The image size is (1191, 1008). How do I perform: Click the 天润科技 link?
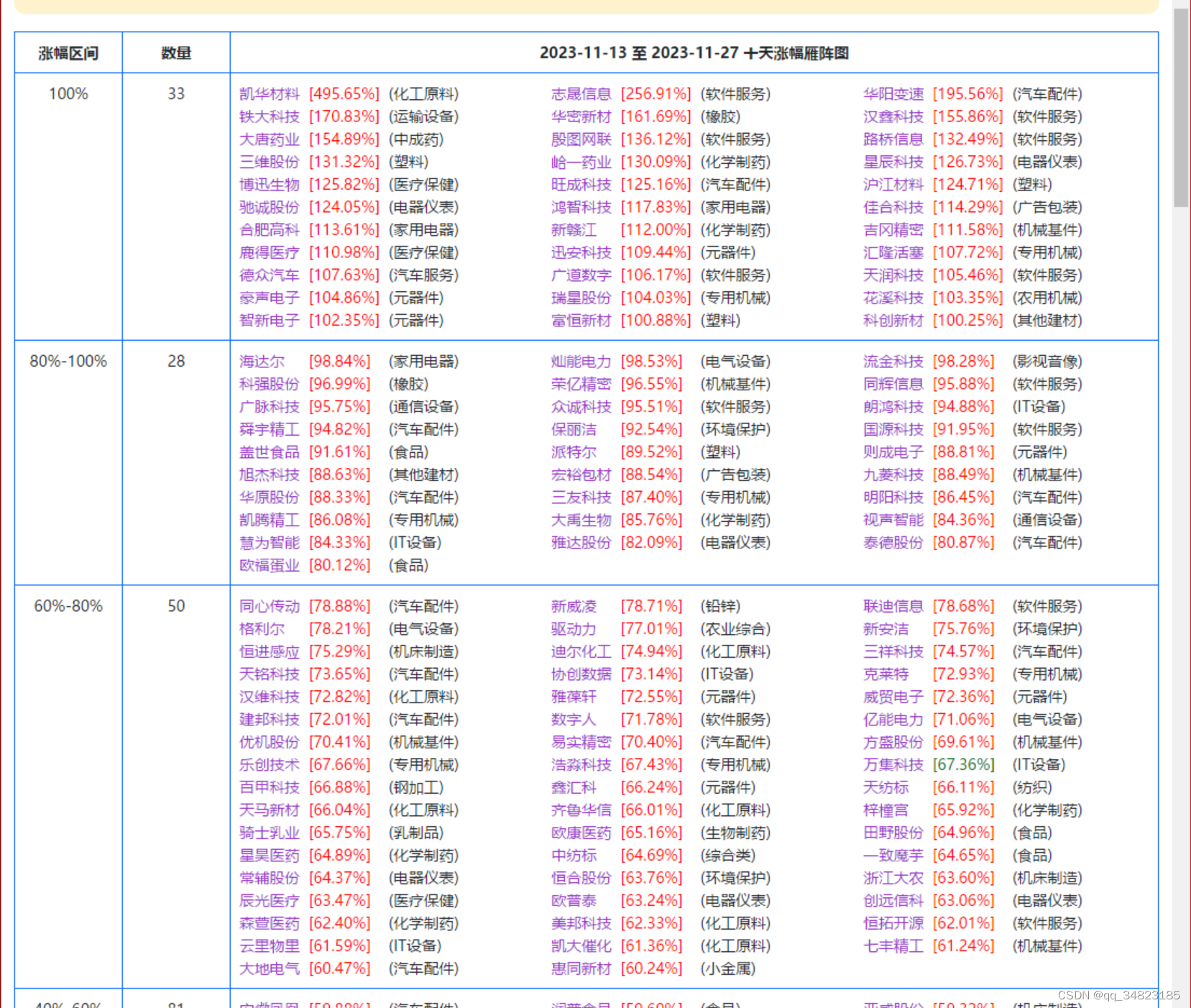click(x=893, y=275)
